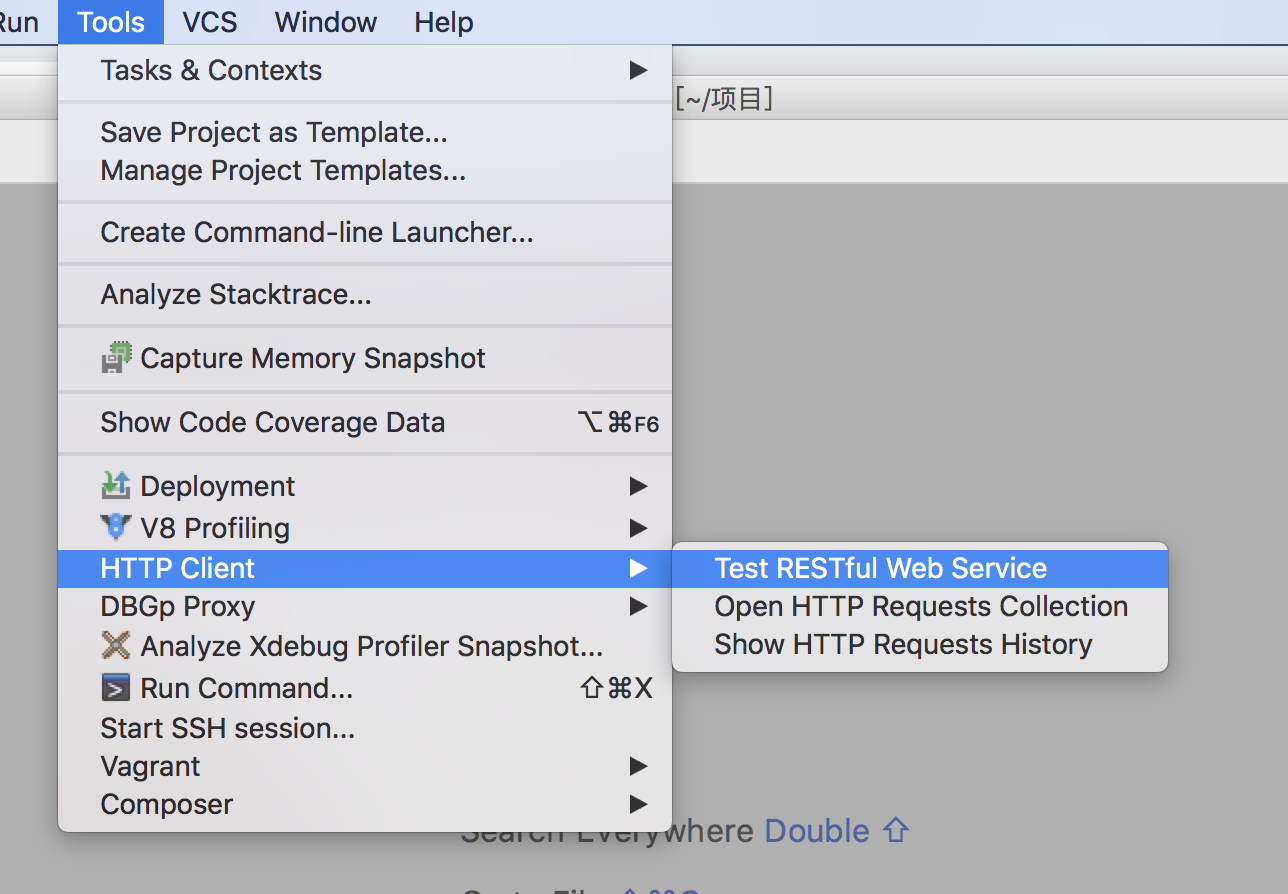Open the DBGp Proxy menu entry
This screenshot has height=894, width=1288.
point(365,606)
